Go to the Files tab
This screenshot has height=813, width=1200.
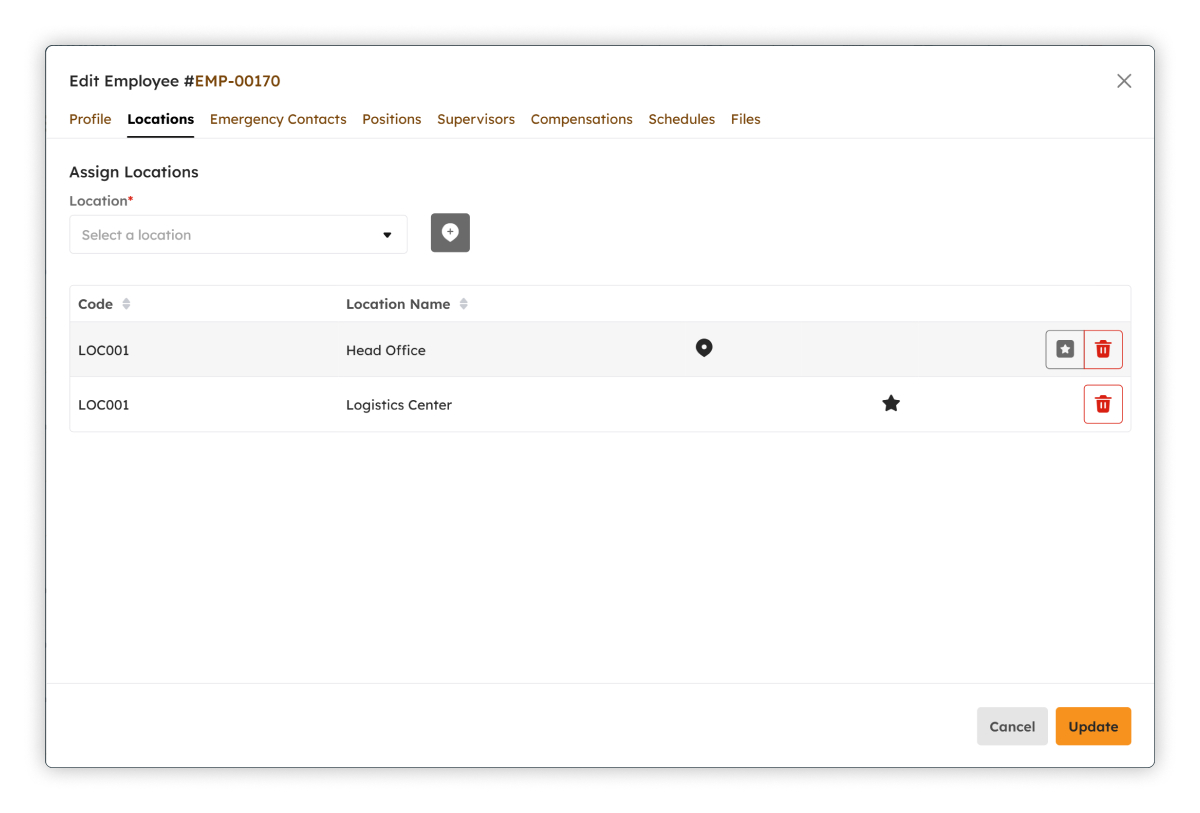tap(746, 119)
